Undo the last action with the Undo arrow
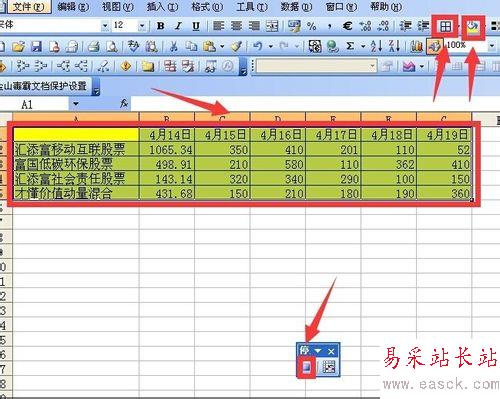Image resolution: width=500 pixels, height=399 pixels. pyautogui.click(x=258, y=46)
